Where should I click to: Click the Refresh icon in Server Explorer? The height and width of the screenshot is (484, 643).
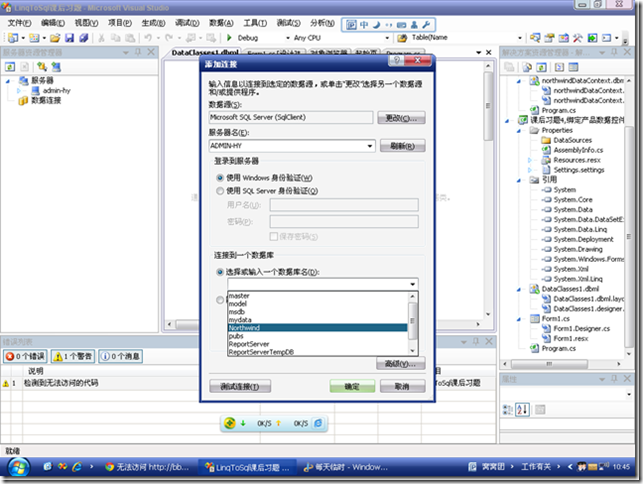(x=10, y=66)
